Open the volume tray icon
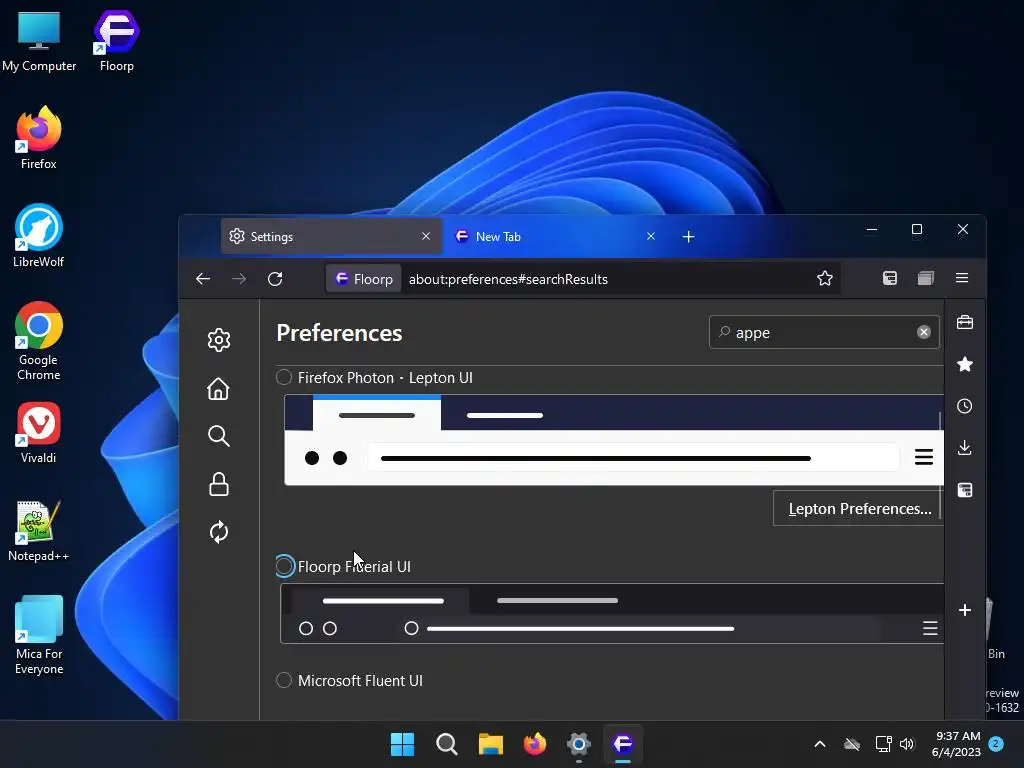Viewport: 1024px width, 768px height. [907, 744]
